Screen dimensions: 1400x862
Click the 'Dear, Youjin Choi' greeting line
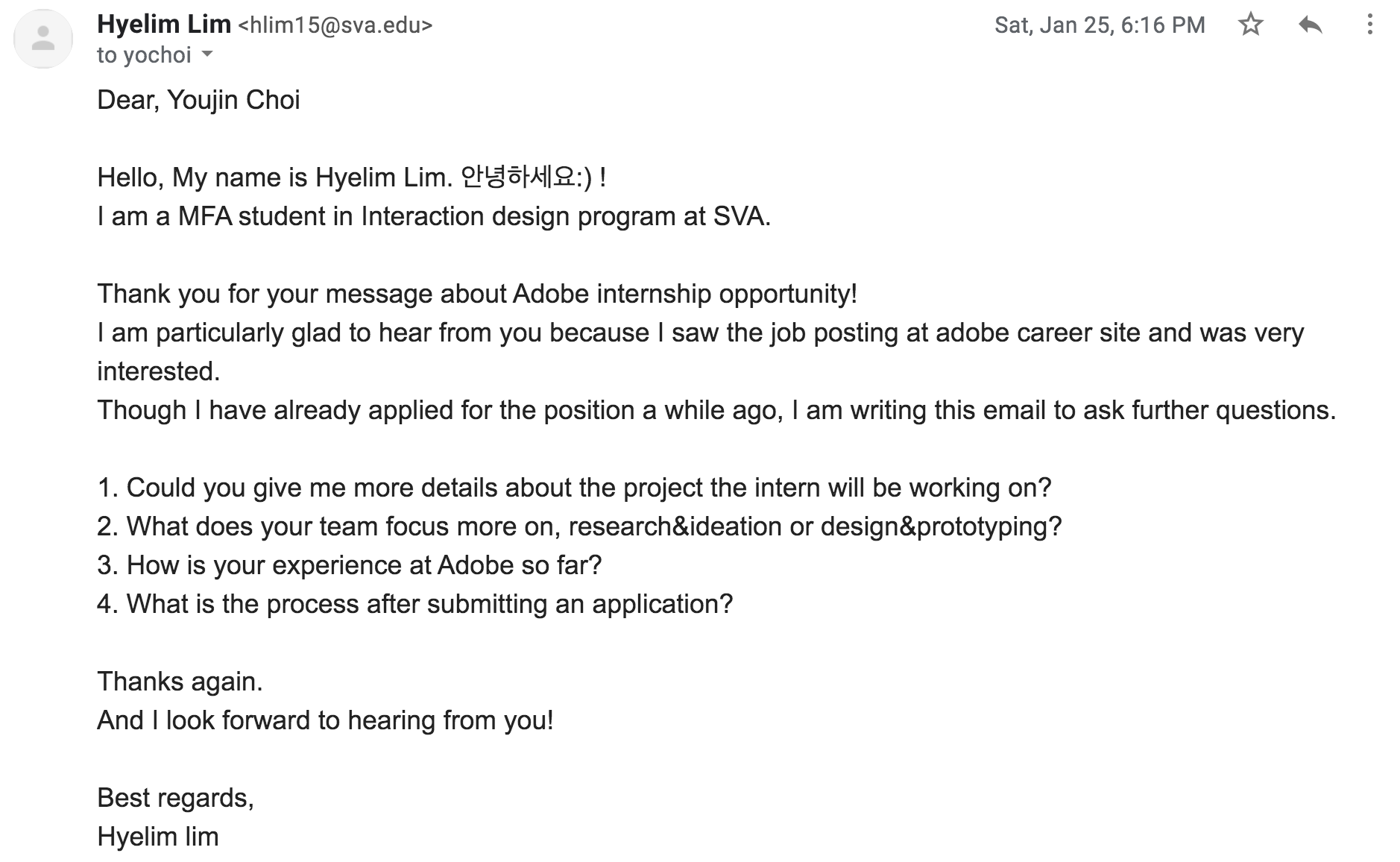tap(198, 100)
